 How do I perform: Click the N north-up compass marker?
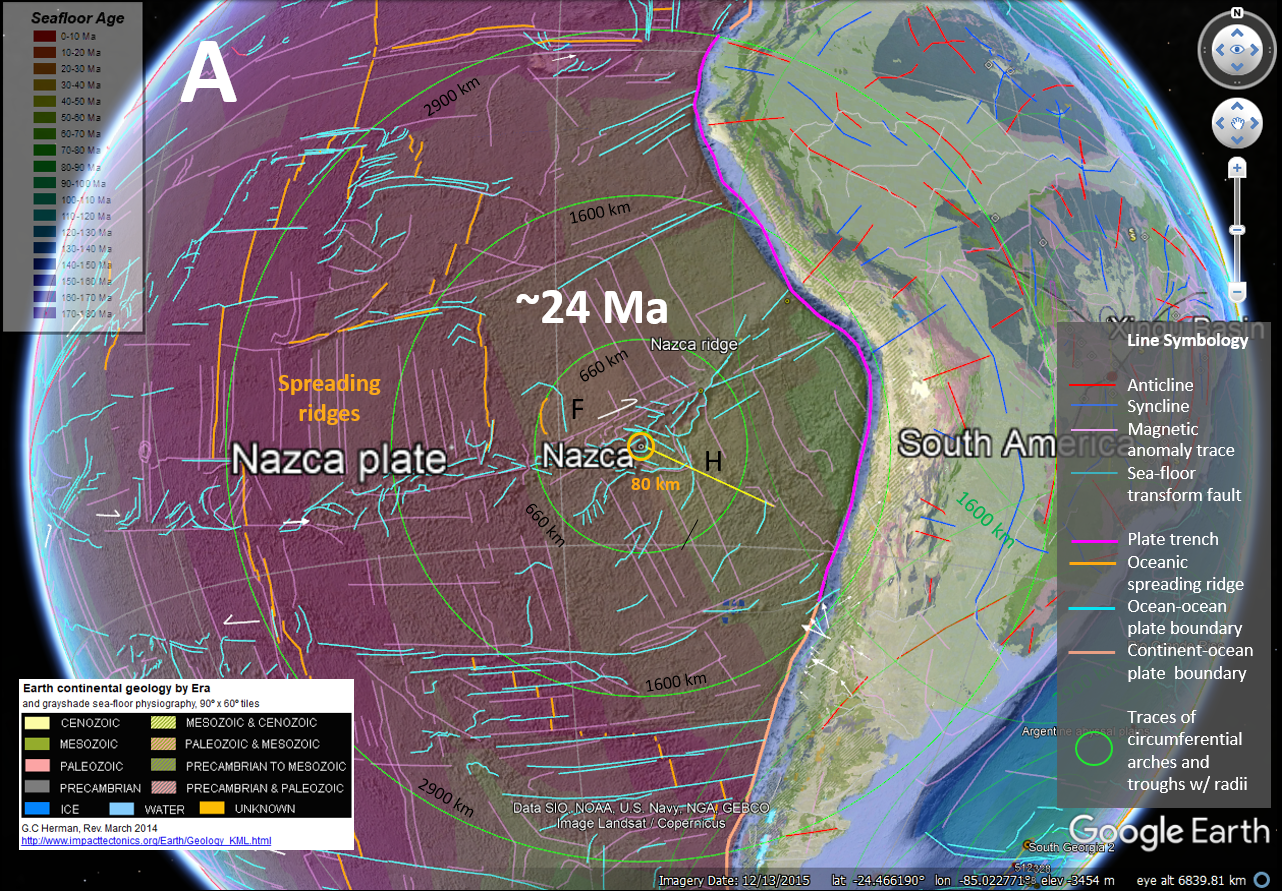click(1237, 13)
